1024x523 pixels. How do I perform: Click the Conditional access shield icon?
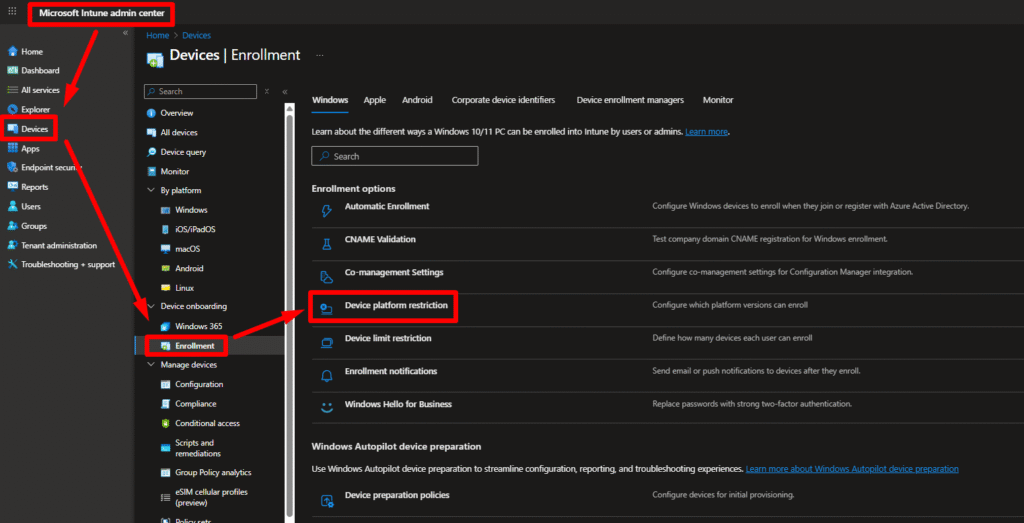click(165, 423)
